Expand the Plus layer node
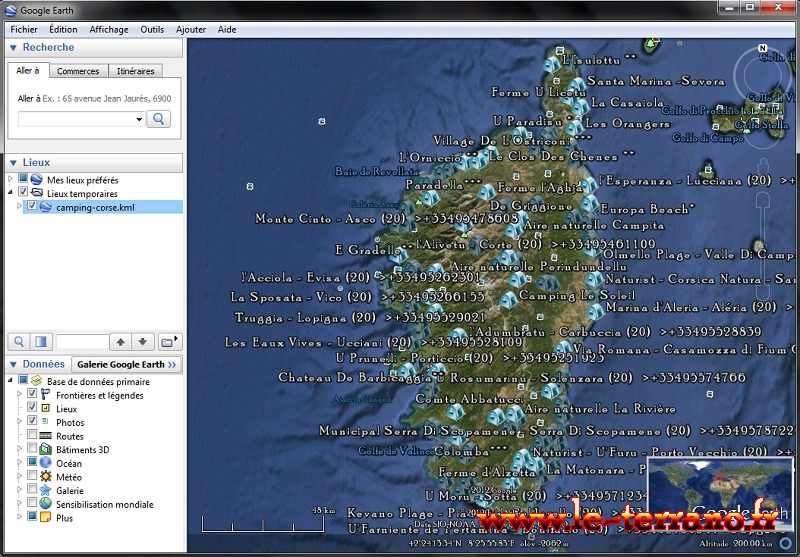The width and height of the screenshot is (800, 557). pyautogui.click(x=19, y=517)
